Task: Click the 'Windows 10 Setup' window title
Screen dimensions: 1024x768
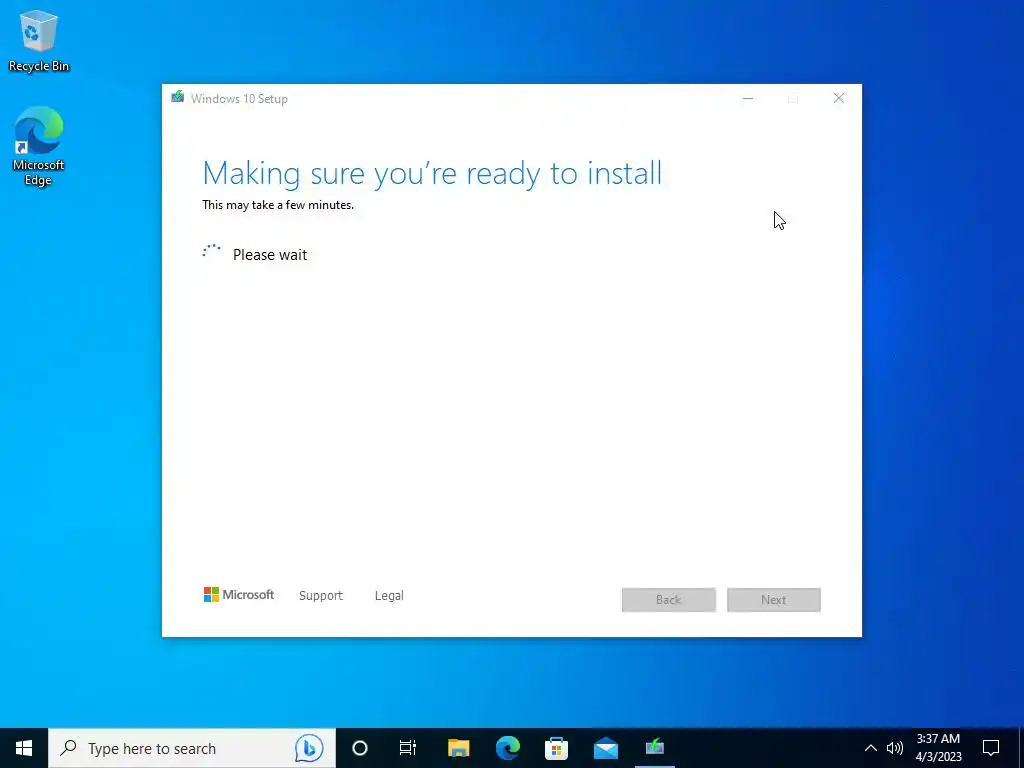Action: [x=239, y=99]
